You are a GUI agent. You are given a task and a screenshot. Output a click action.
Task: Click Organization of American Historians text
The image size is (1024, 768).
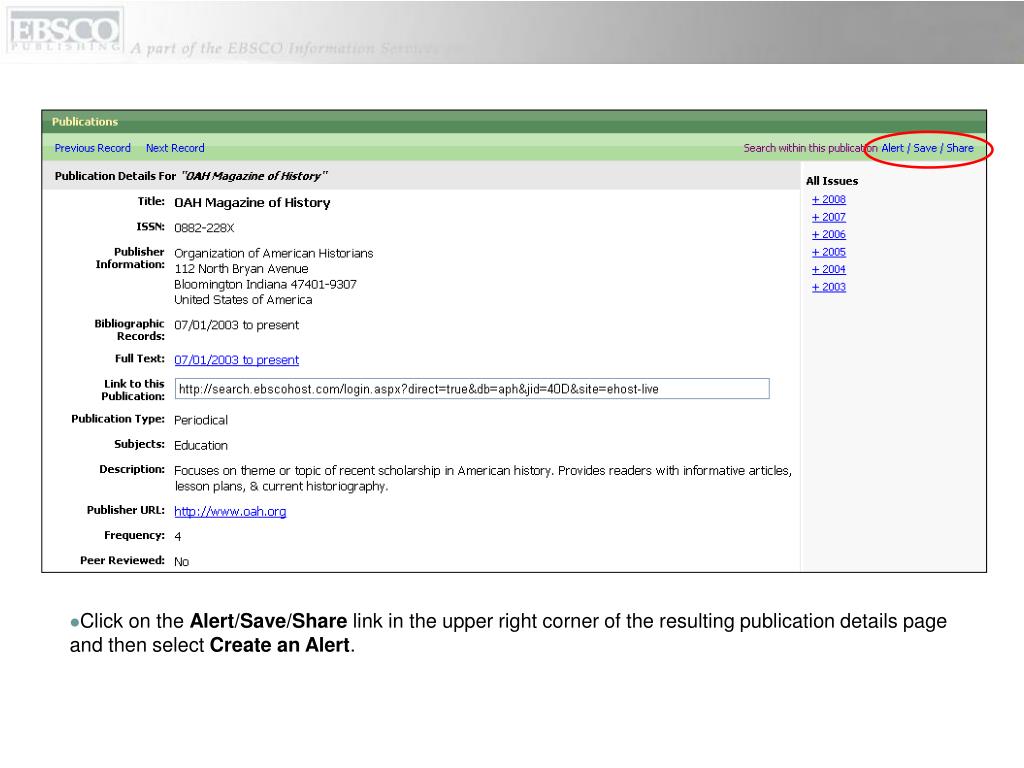click(274, 253)
